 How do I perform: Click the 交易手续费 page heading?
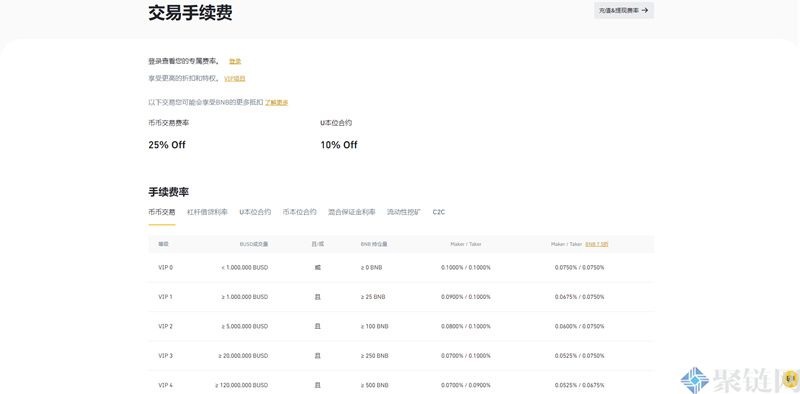(190, 13)
